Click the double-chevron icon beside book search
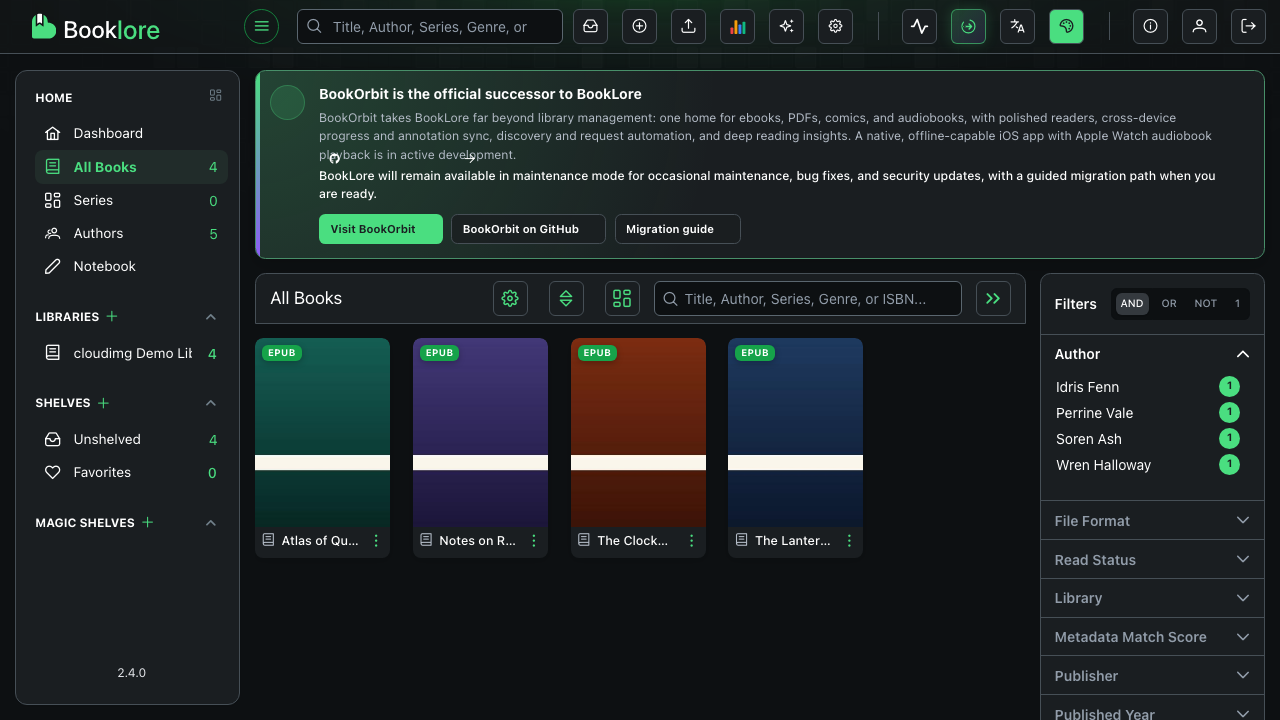Screen dimensions: 1280x720 click(x=993, y=298)
